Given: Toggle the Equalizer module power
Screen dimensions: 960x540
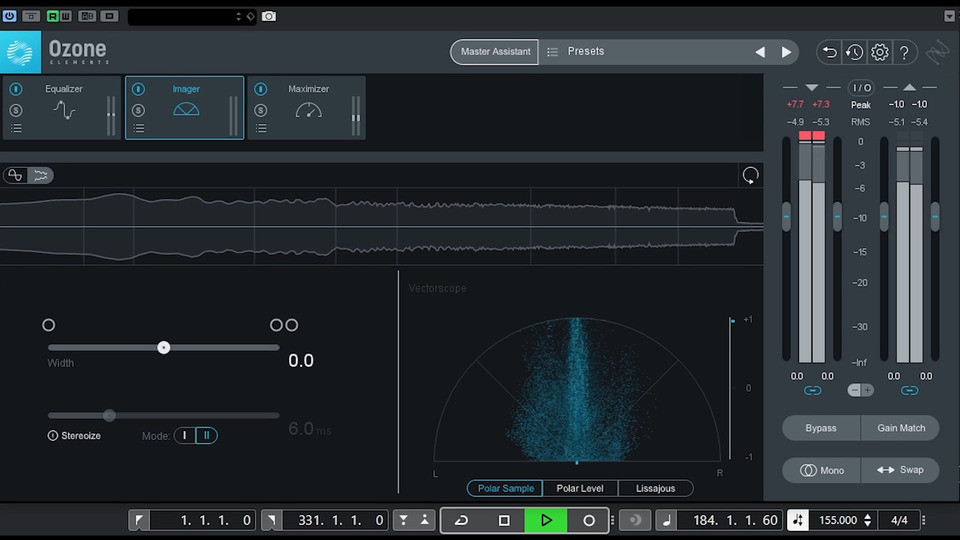Looking at the screenshot, I should 16,89.
